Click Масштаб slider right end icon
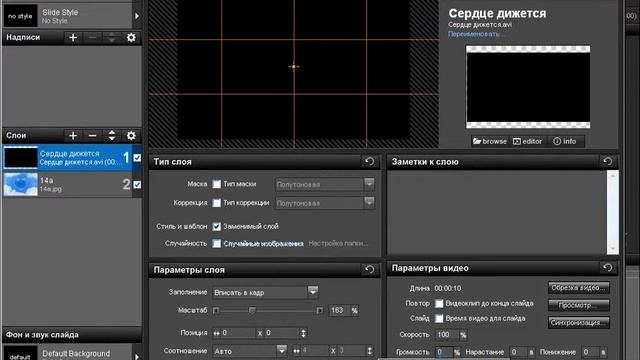This screenshot has width=640, height=360. point(320,311)
